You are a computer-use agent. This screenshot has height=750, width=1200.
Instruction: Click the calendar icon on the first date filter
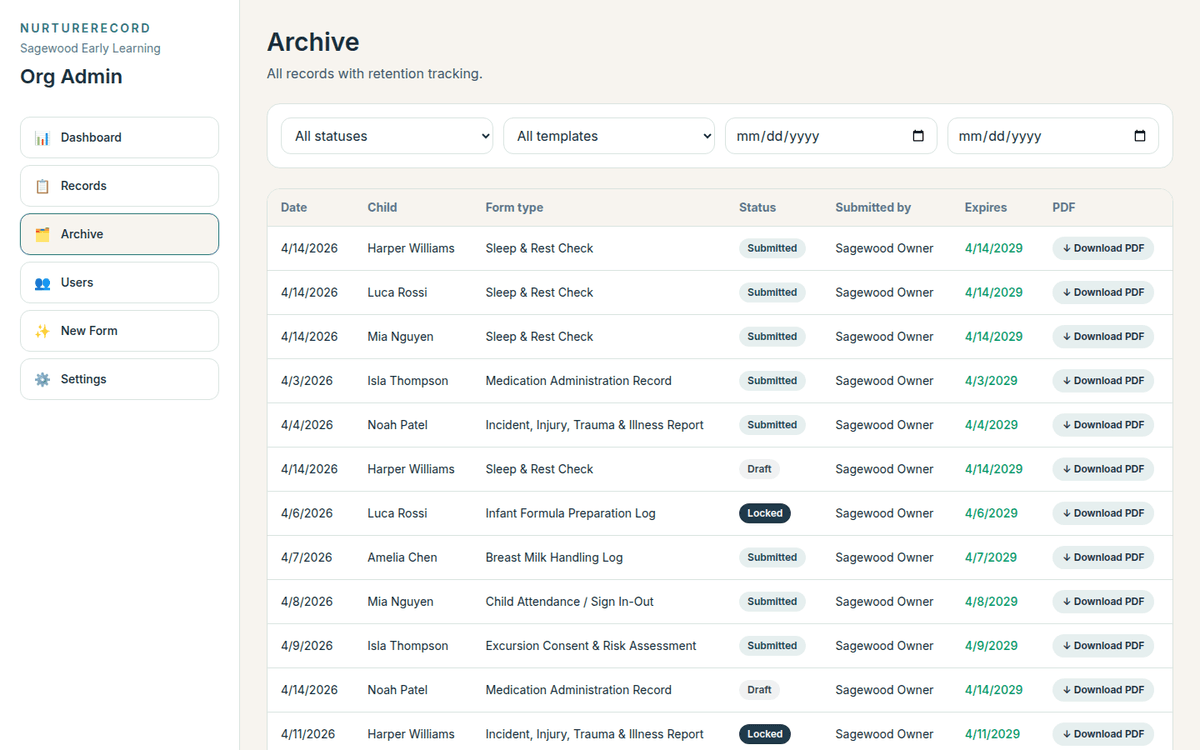(x=919, y=135)
